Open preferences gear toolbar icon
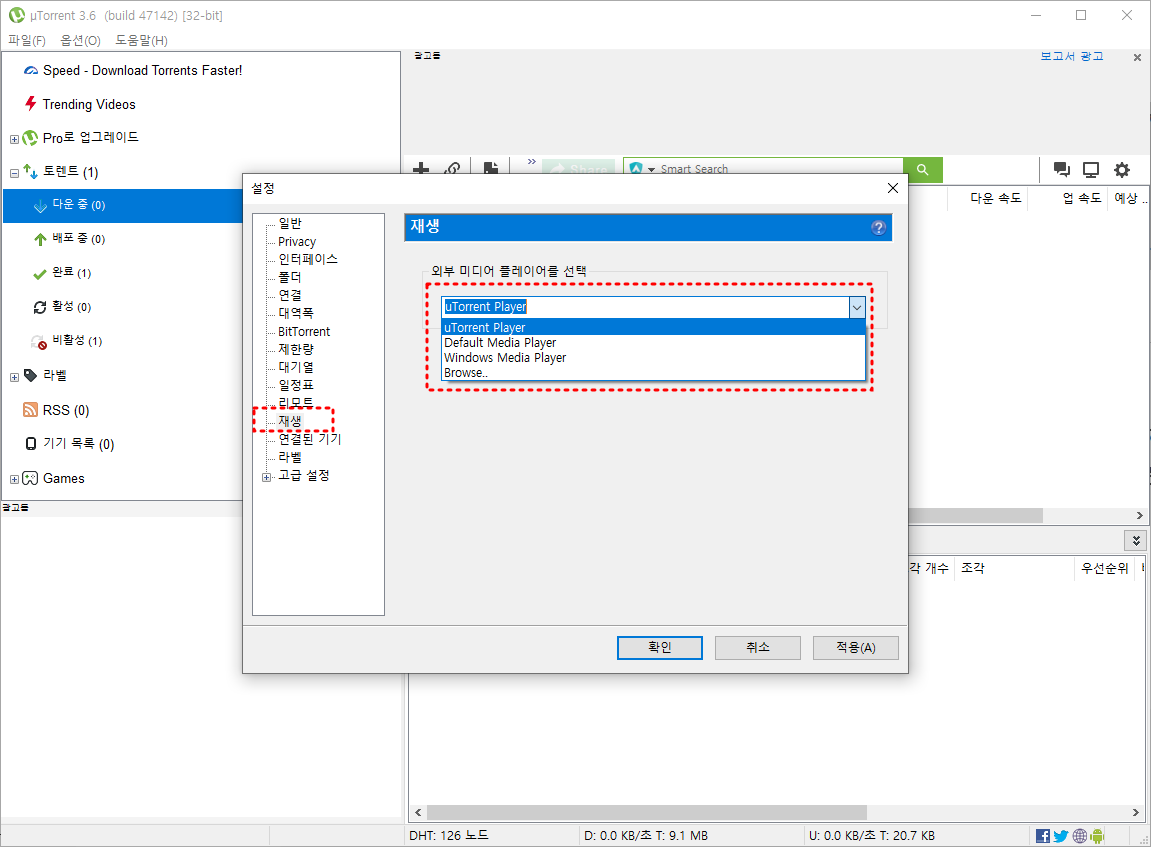This screenshot has width=1151, height=847. coord(1122,170)
